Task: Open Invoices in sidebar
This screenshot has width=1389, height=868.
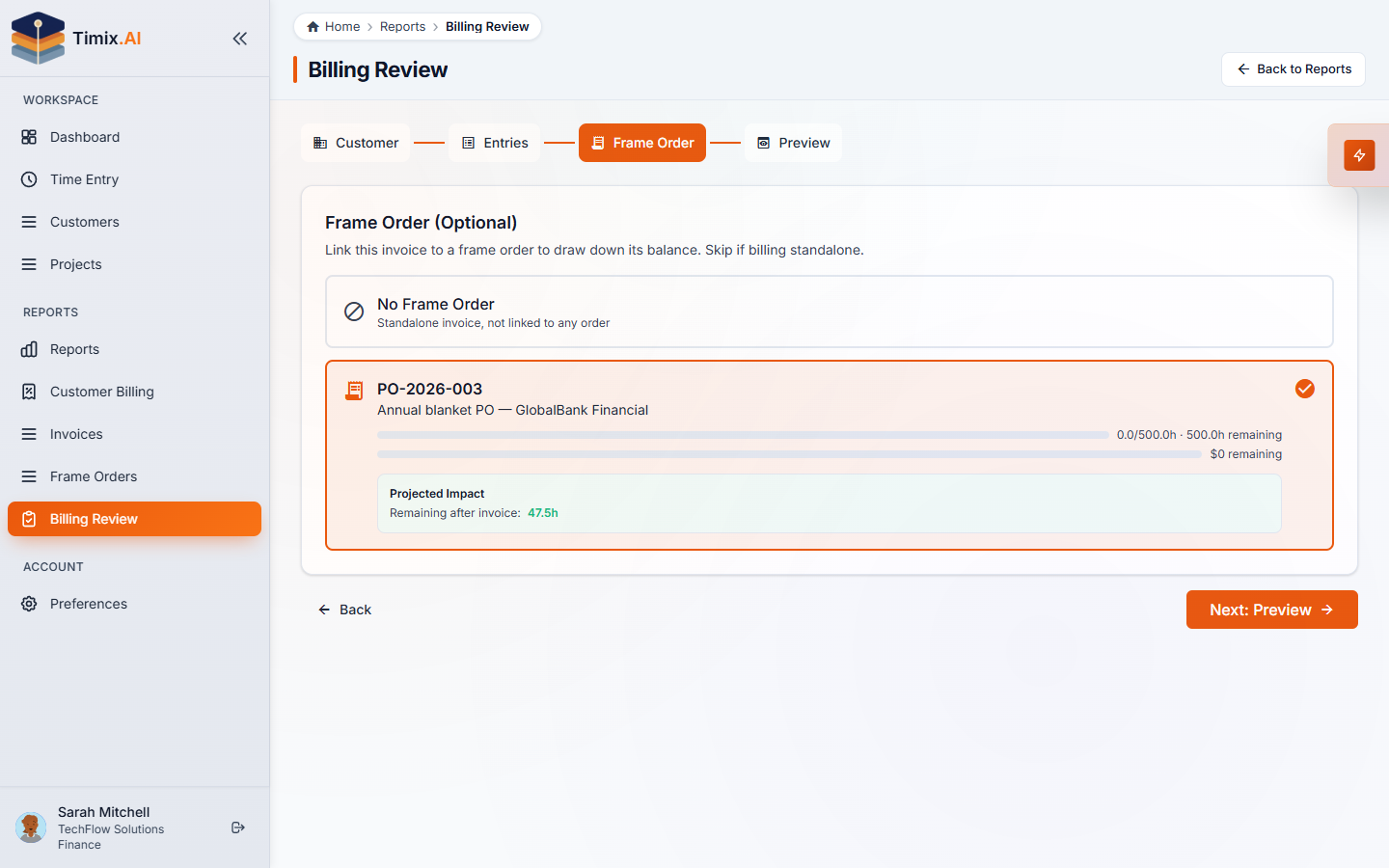Action: click(x=134, y=434)
